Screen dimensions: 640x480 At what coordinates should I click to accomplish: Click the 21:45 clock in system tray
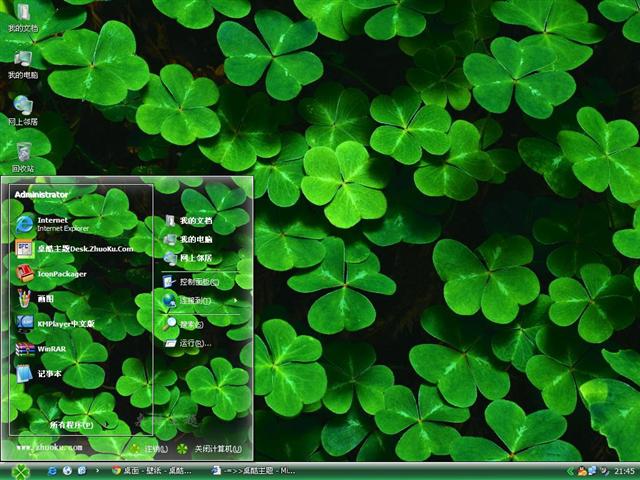click(624, 470)
